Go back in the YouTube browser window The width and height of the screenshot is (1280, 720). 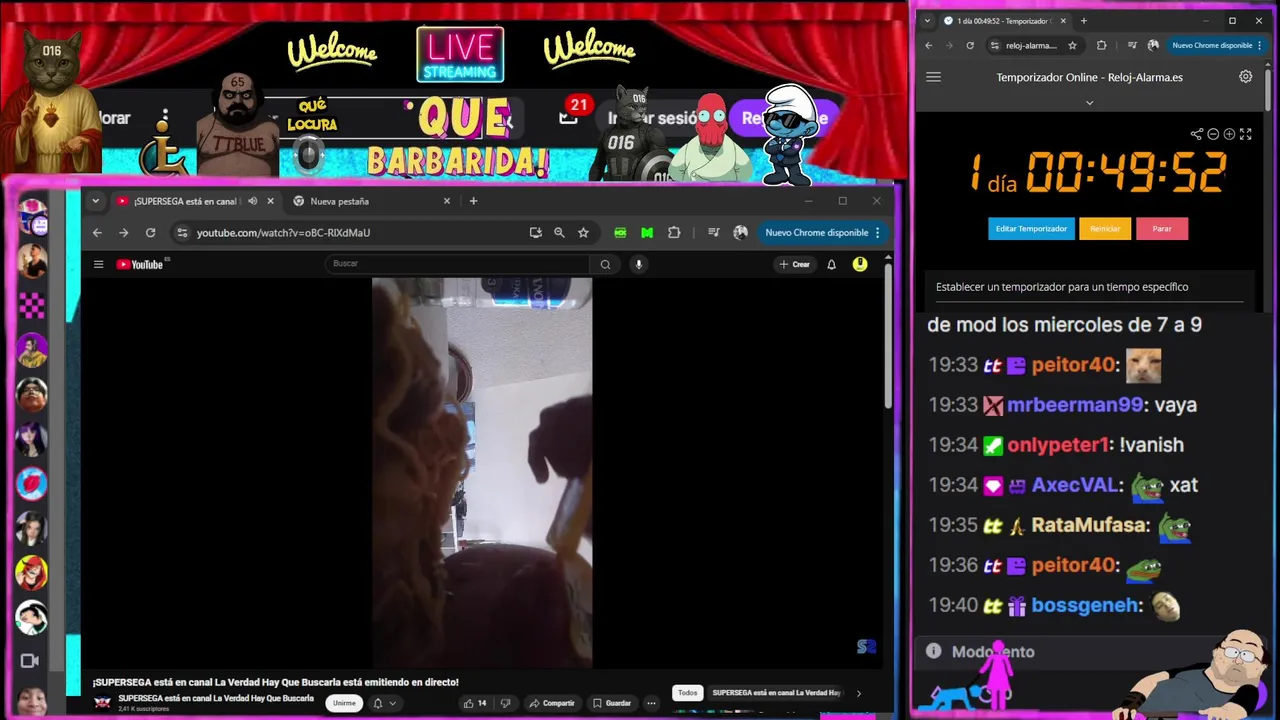click(97, 232)
